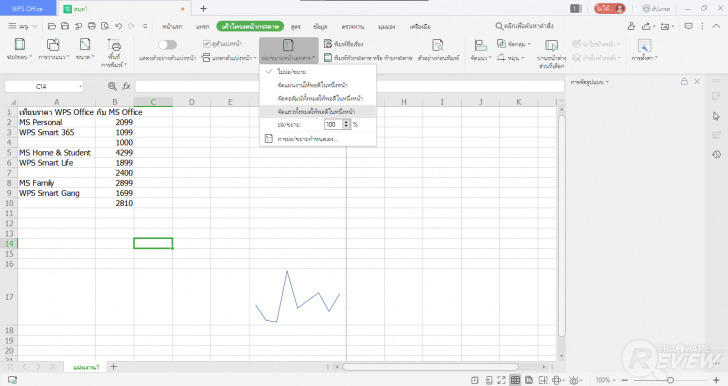
Task: Click the Rotate object icon
Action: pyautogui.click(x=501, y=58)
